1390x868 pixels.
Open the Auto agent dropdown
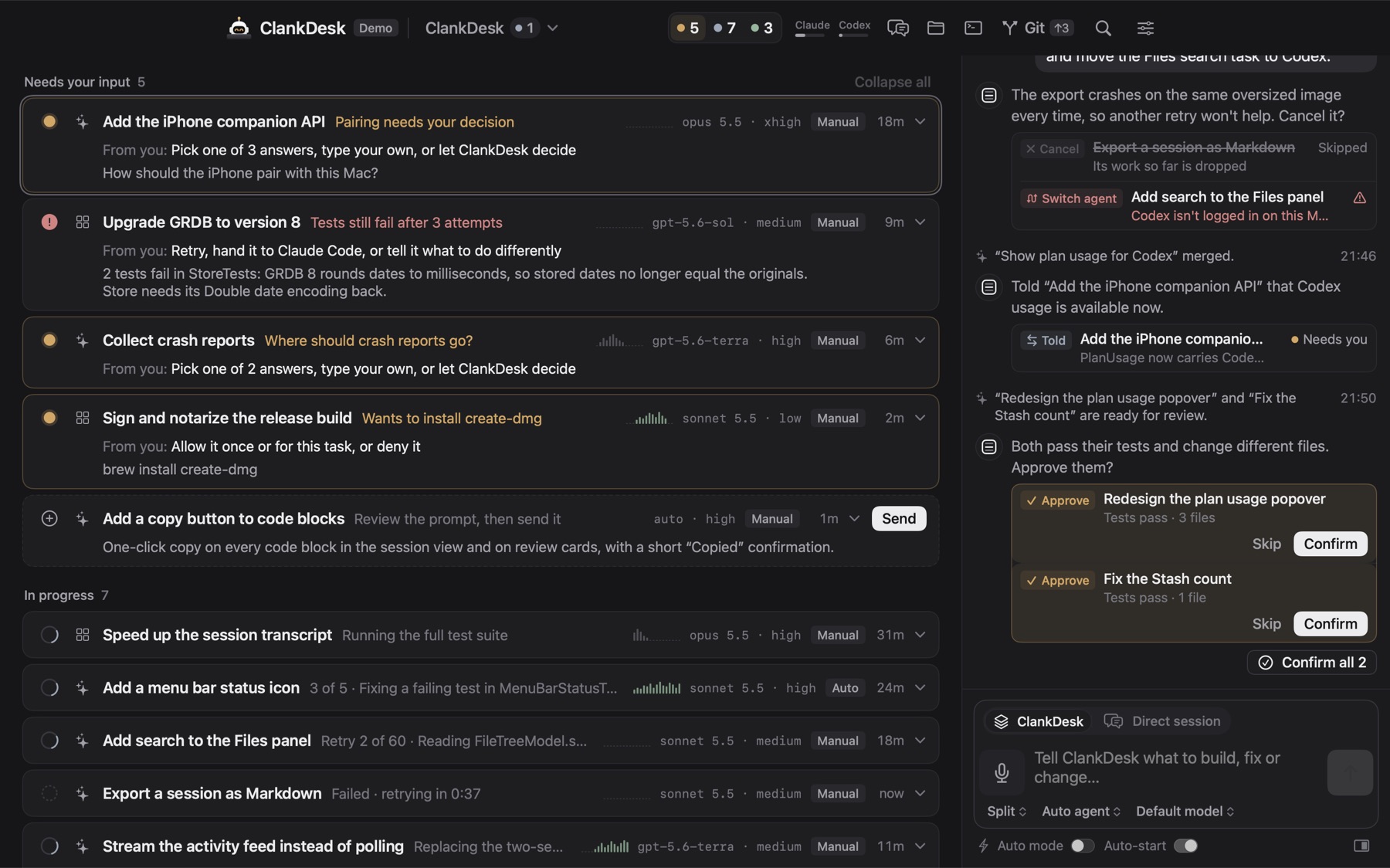tap(1081, 811)
